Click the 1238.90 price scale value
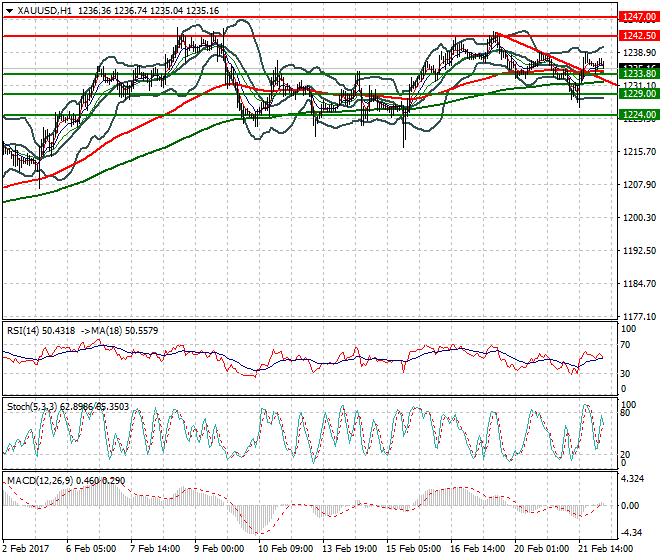Viewport: 660px width, 560px height. coord(639,53)
